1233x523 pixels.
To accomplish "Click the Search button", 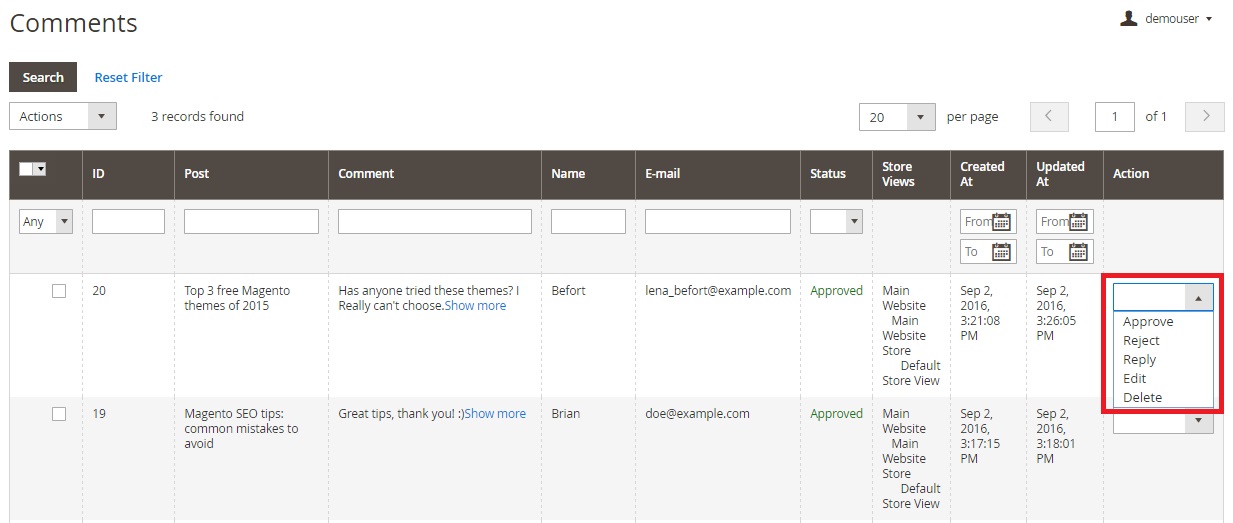I will click(x=43, y=77).
